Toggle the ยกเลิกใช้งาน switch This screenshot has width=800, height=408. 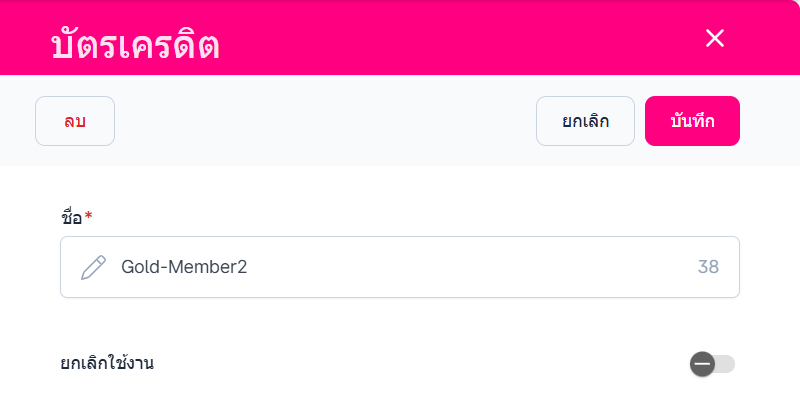click(x=712, y=364)
